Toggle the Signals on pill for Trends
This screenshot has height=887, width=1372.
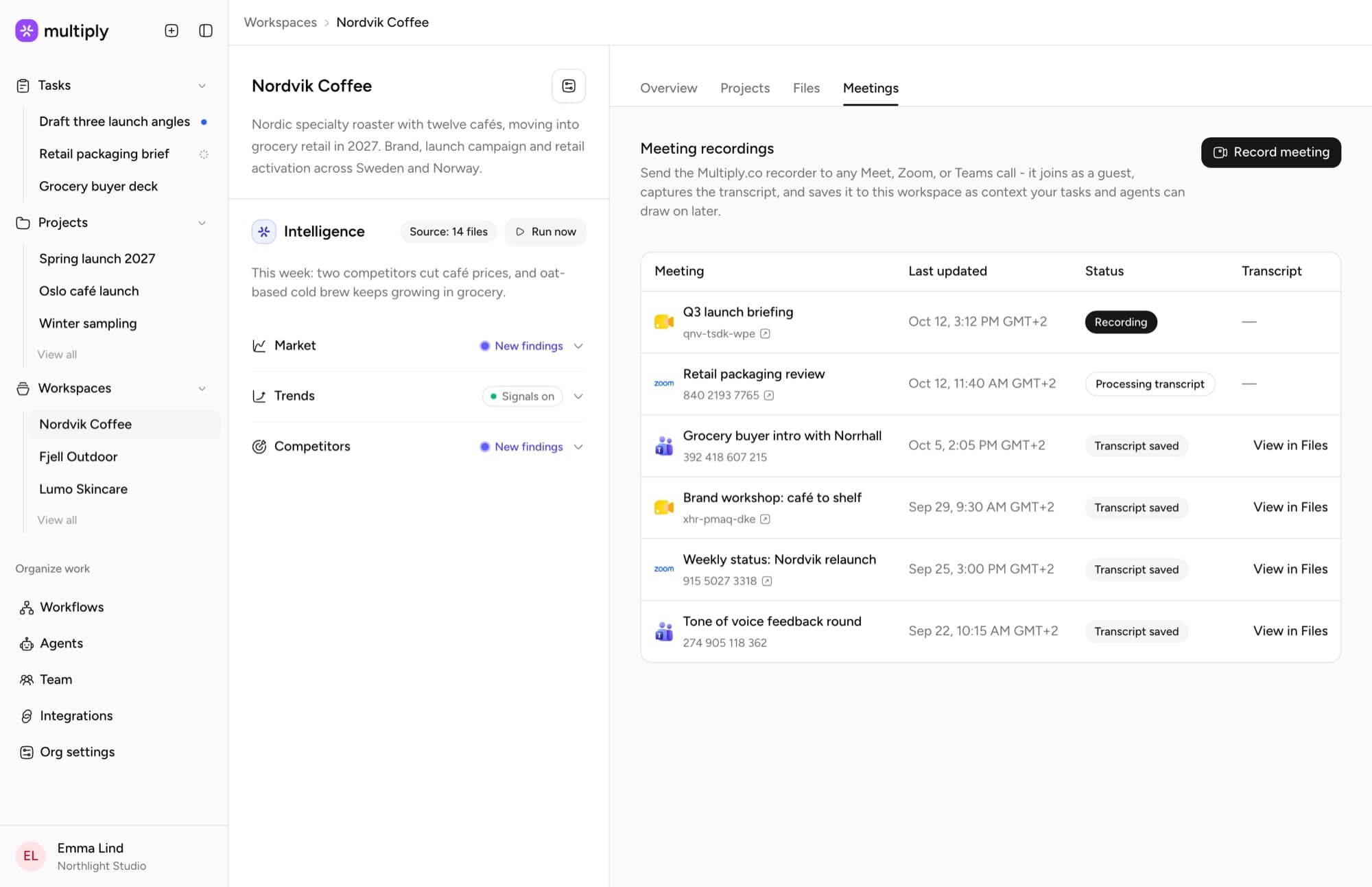tap(523, 397)
